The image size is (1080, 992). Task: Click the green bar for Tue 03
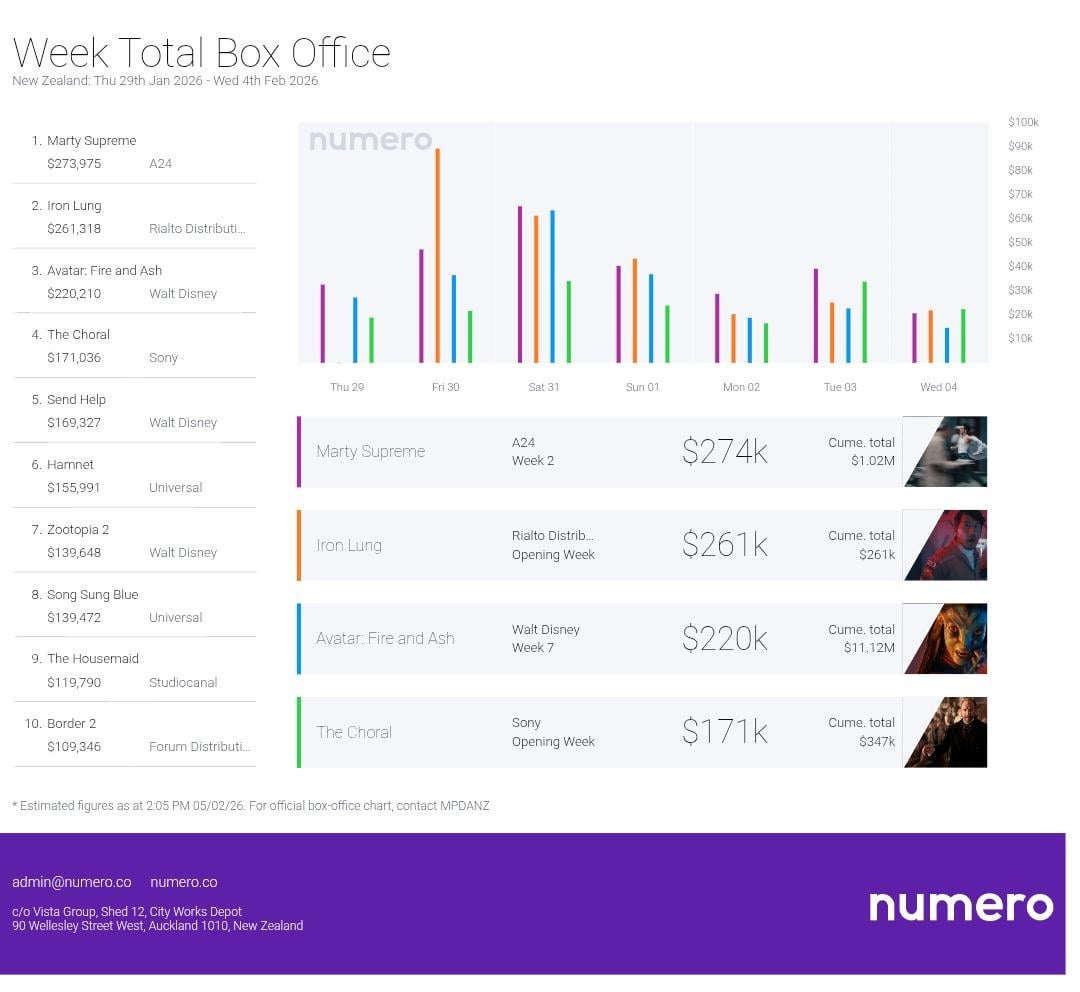point(864,322)
